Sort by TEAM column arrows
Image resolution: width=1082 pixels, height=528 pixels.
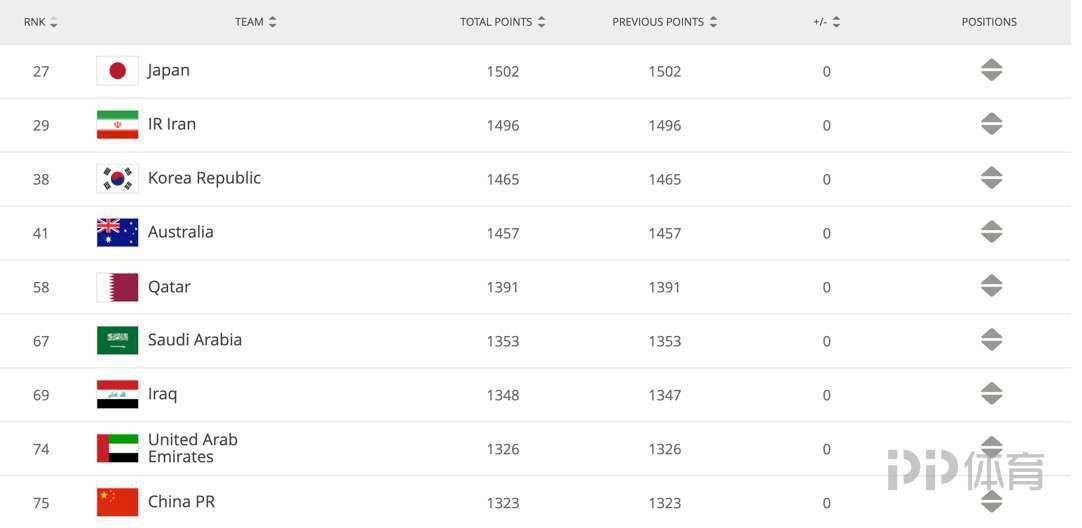(273, 22)
